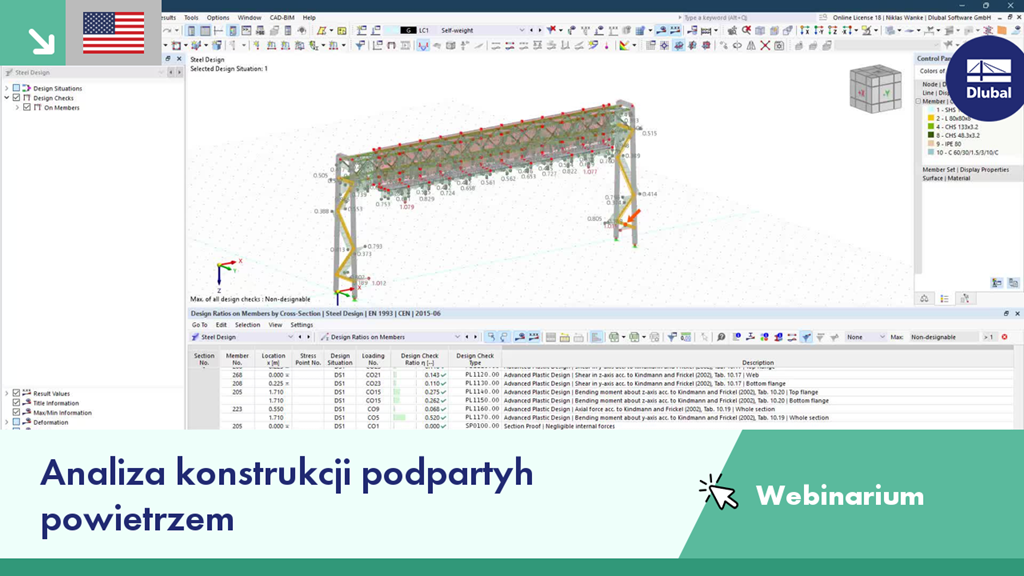Click Surface | Material row in Control Panel

tap(944, 178)
